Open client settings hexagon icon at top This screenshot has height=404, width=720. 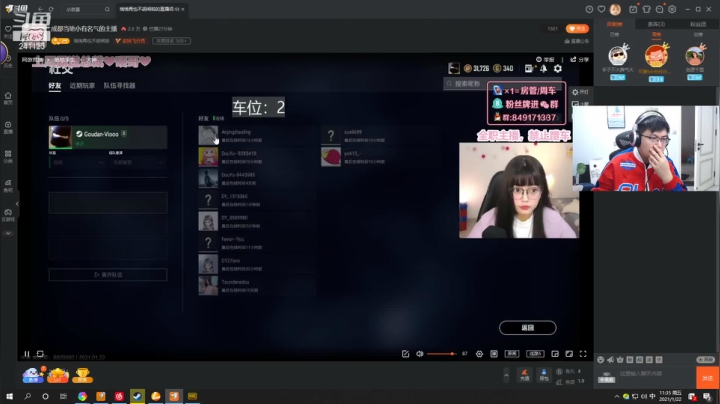tap(672, 9)
